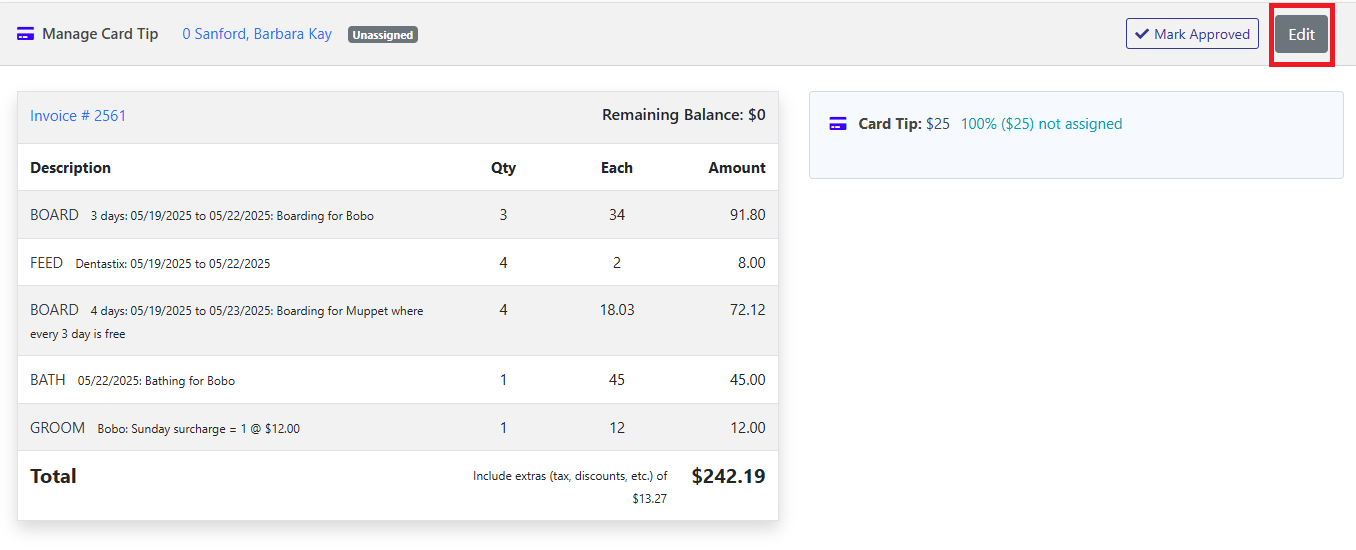Click the Description column header
Screen dimensions: 1356x550
(70, 168)
